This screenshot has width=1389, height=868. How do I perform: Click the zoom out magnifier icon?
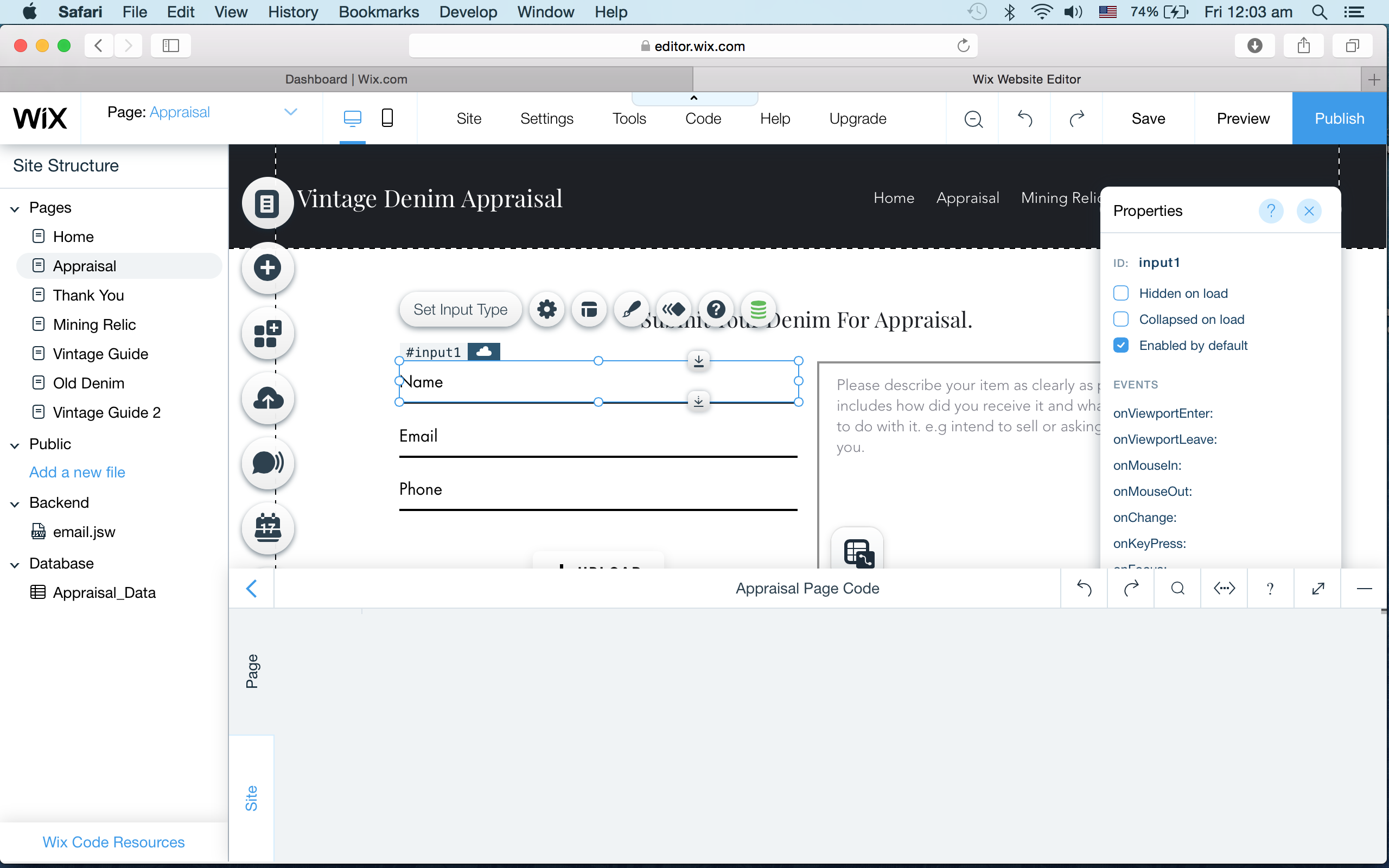(973, 119)
